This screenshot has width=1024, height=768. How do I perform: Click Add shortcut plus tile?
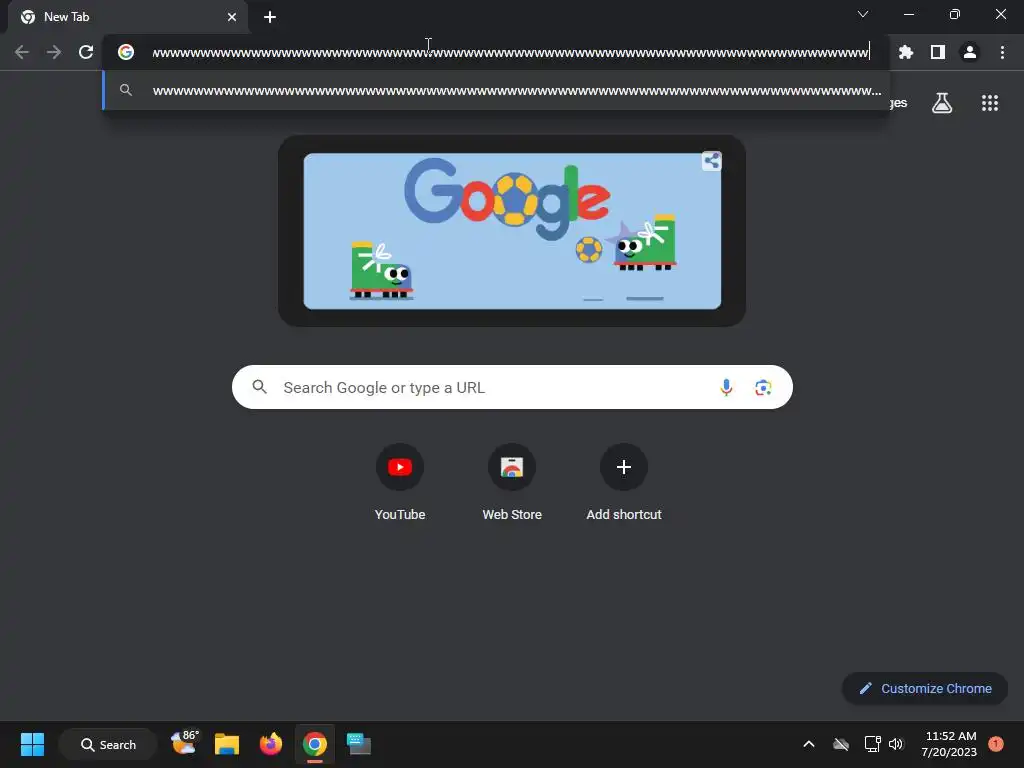point(624,483)
